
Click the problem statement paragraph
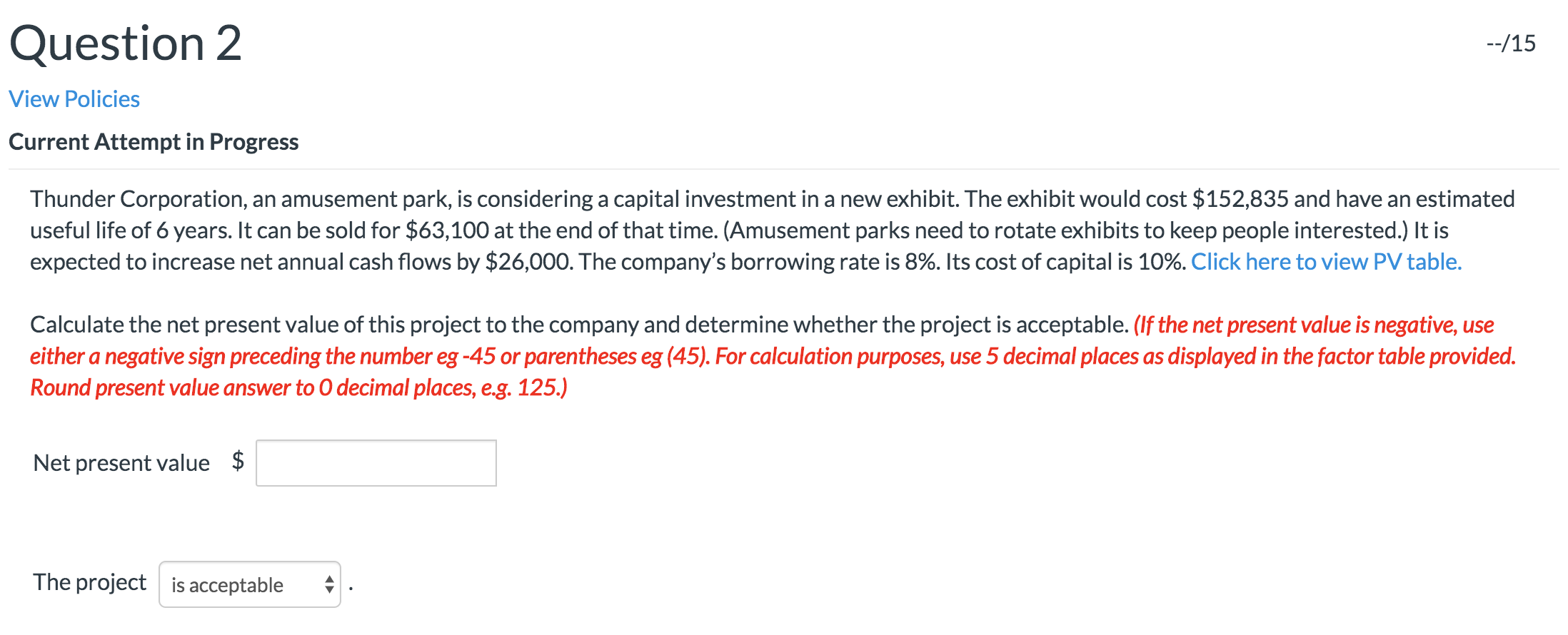[714, 230]
